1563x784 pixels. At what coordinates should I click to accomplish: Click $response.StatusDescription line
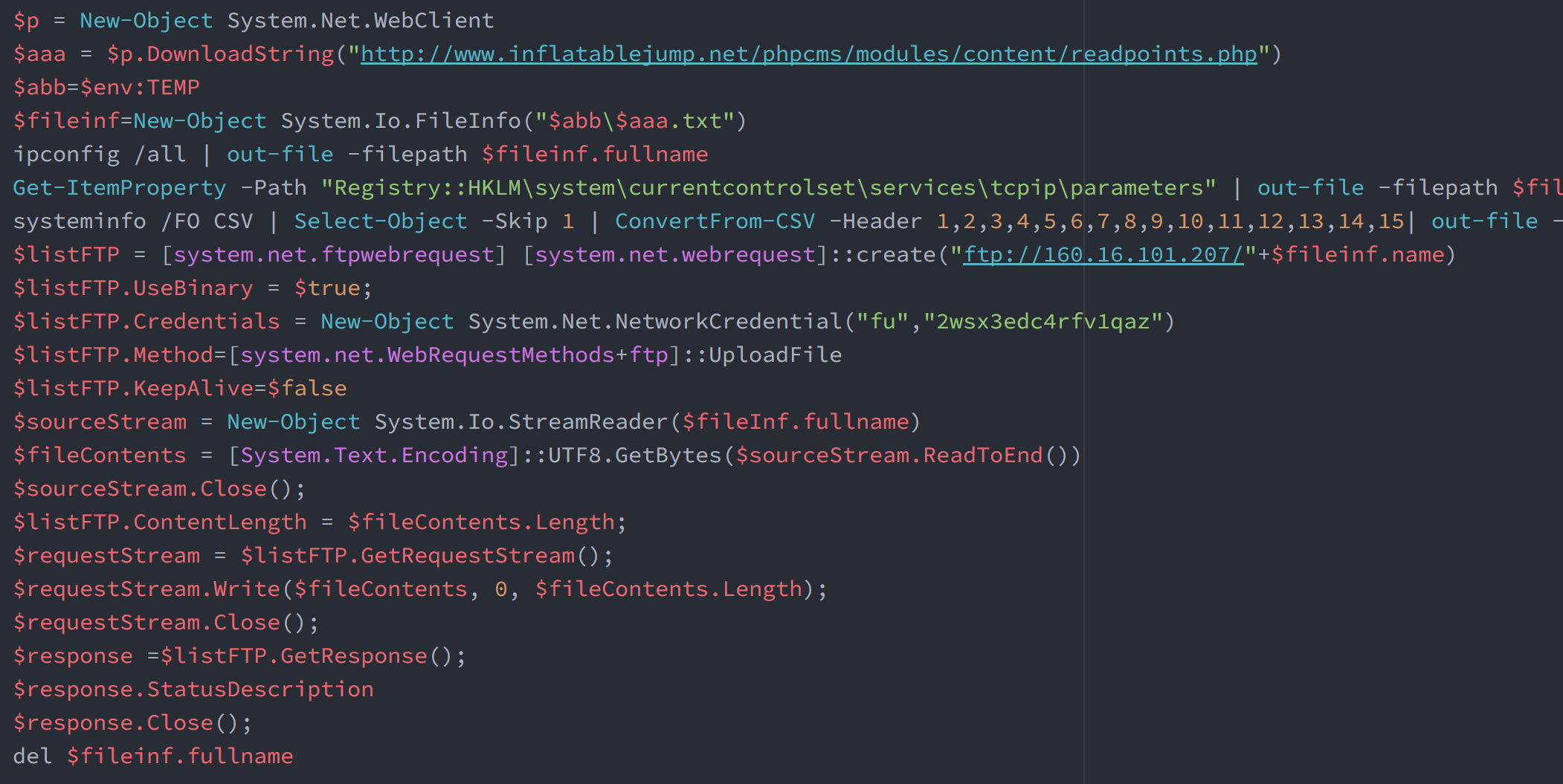(x=193, y=690)
